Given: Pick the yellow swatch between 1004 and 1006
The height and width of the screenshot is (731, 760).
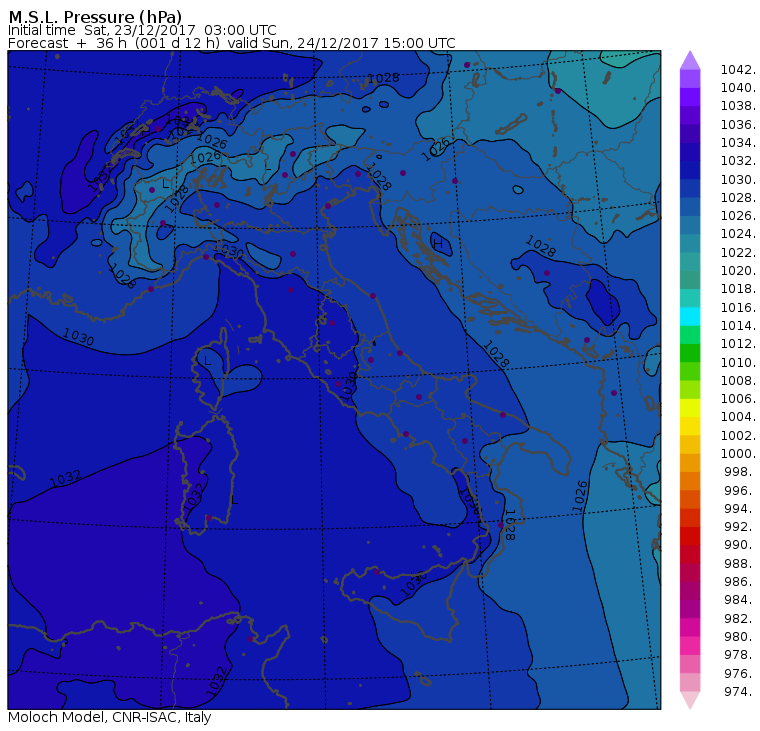Looking at the screenshot, I should 690,408.
